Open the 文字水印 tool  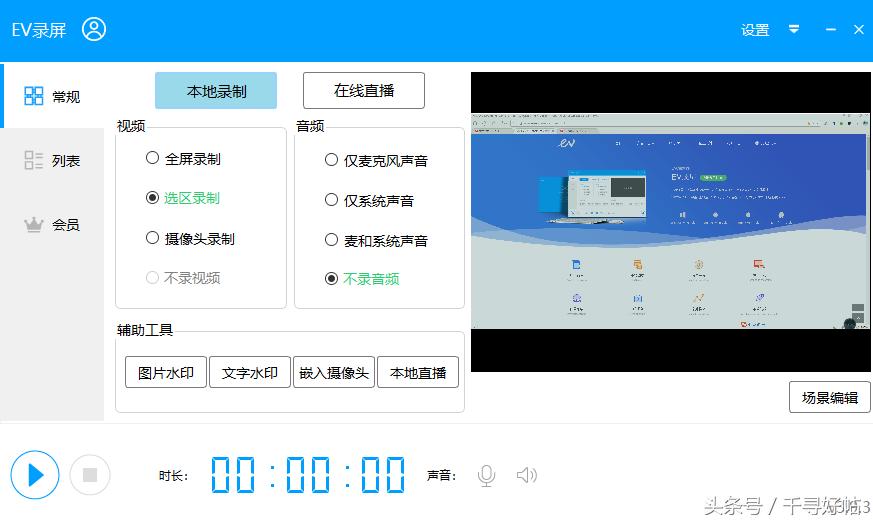[x=249, y=372]
